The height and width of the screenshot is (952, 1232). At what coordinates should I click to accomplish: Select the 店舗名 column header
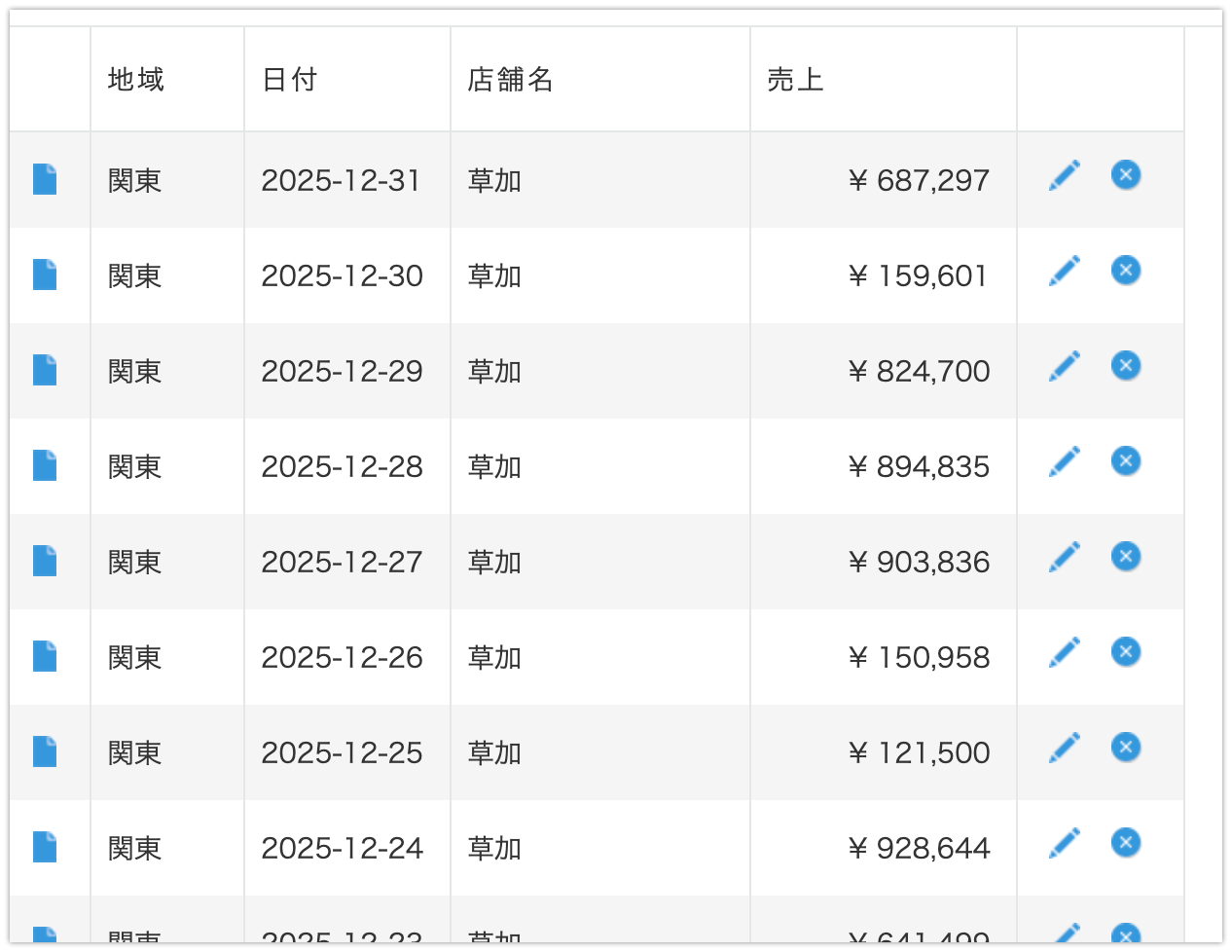click(x=511, y=80)
